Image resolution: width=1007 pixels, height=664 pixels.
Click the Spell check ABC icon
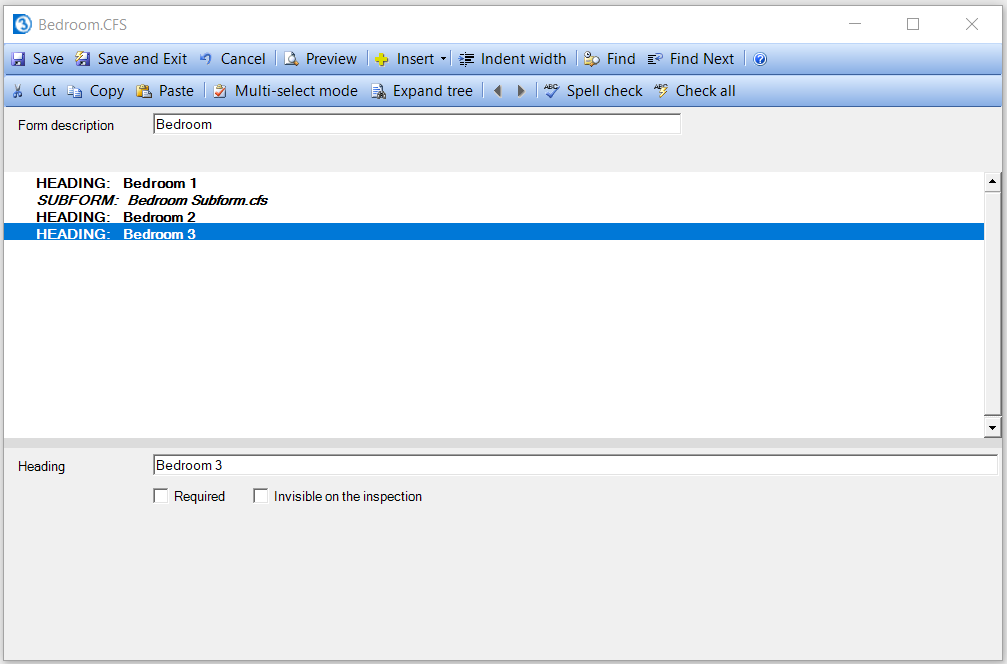552,91
